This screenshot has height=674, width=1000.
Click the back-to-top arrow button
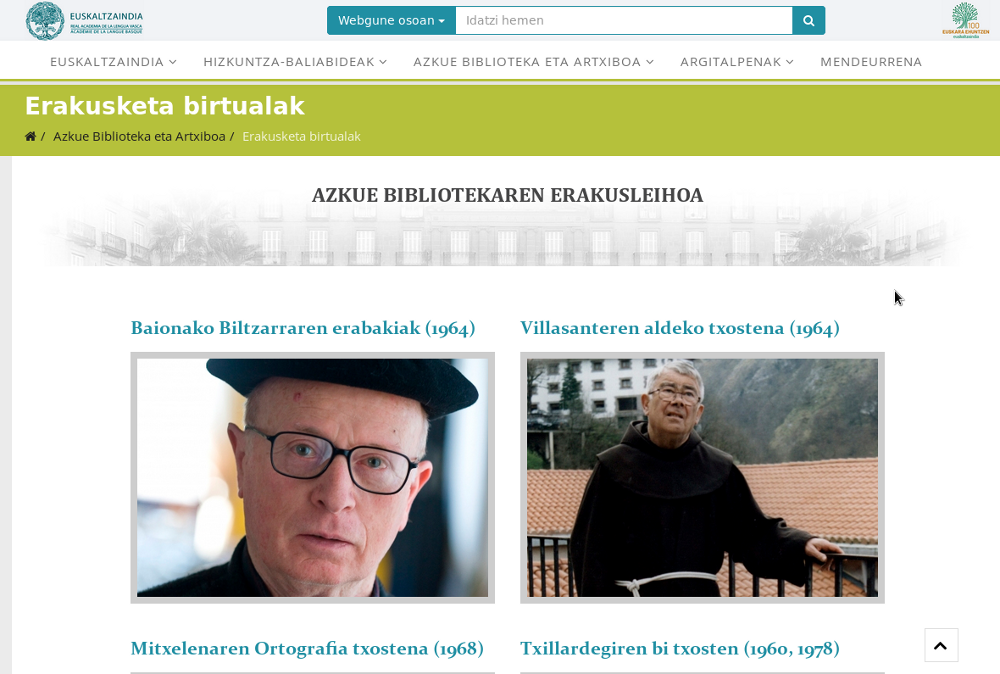coord(941,645)
